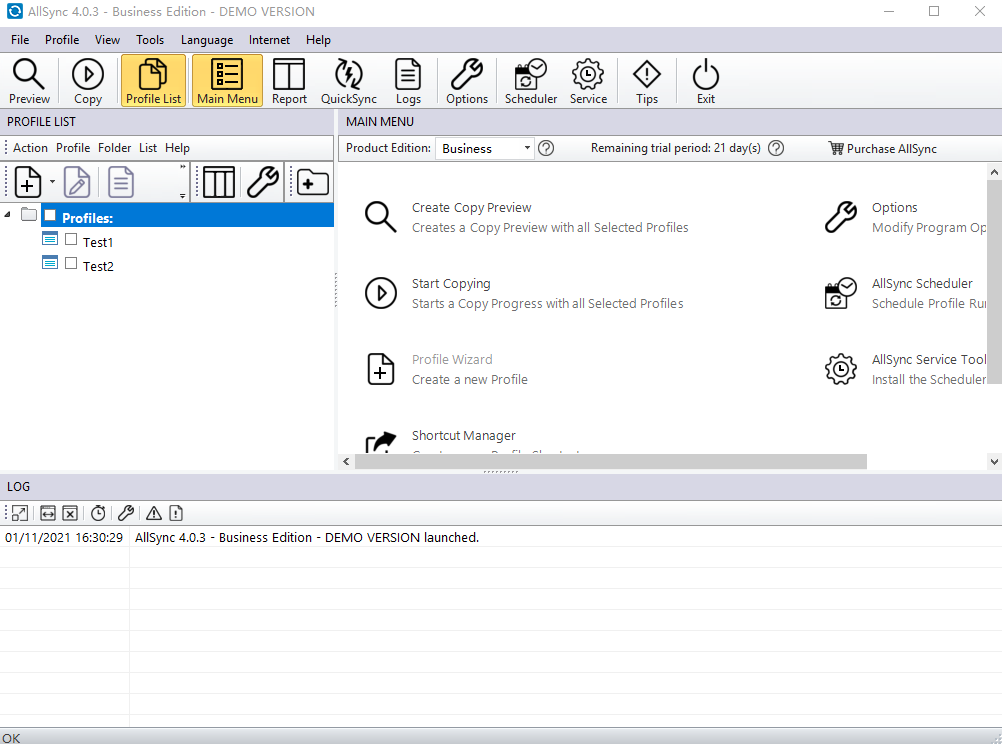Click the profile document icon in Profile List toolbar
This screenshot has height=744, width=1002.
point(121,182)
